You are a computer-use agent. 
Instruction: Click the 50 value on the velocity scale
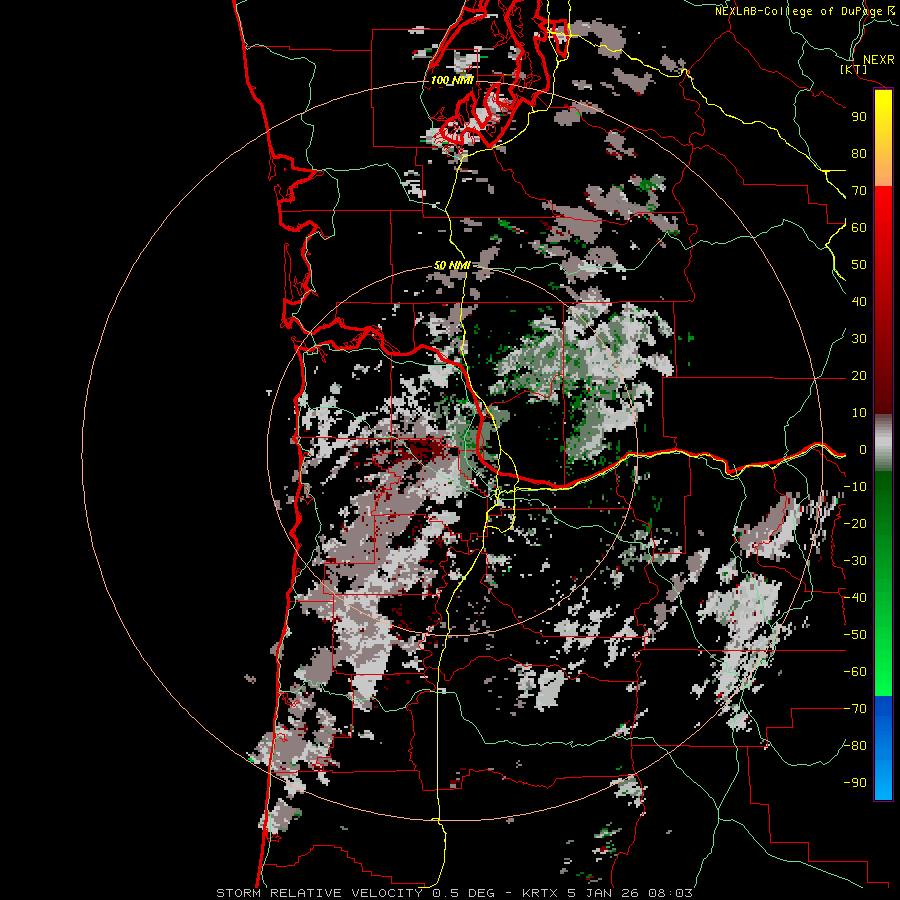tap(859, 265)
